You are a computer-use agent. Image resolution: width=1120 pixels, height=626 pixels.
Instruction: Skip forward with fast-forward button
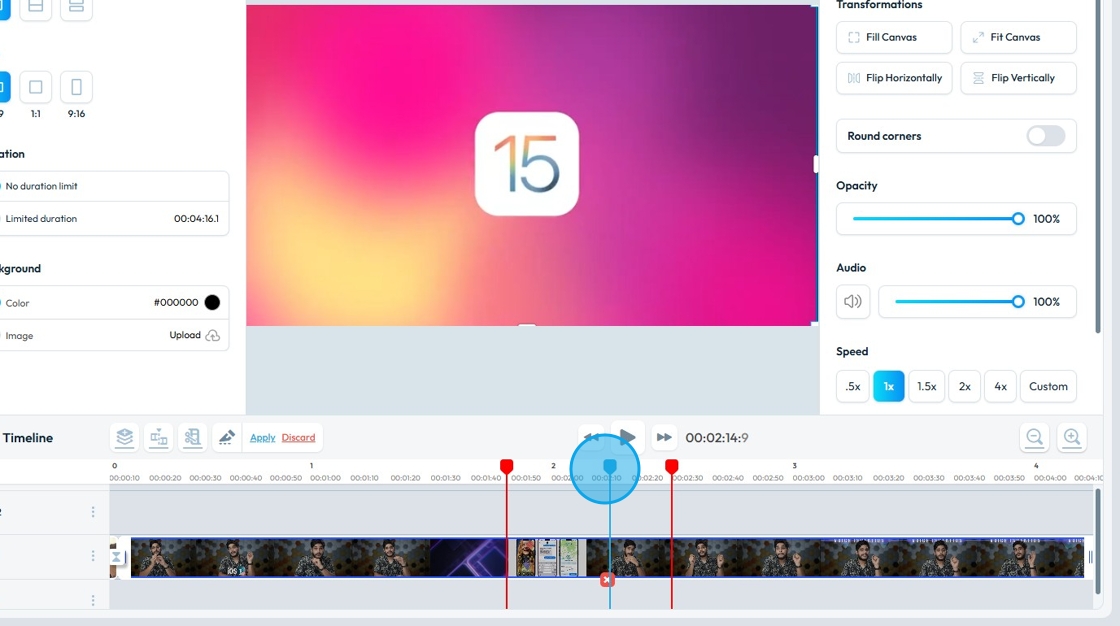pyautogui.click(x=664, y=437)
